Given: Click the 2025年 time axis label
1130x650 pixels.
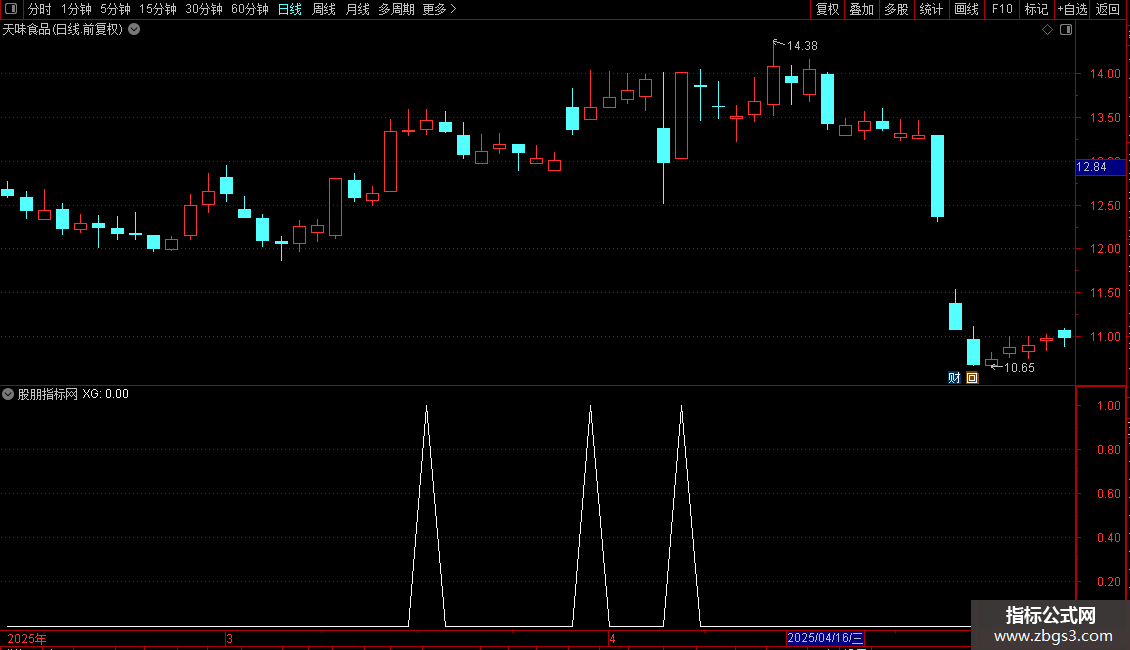Looking at the screenshot, I should (27, 638).
